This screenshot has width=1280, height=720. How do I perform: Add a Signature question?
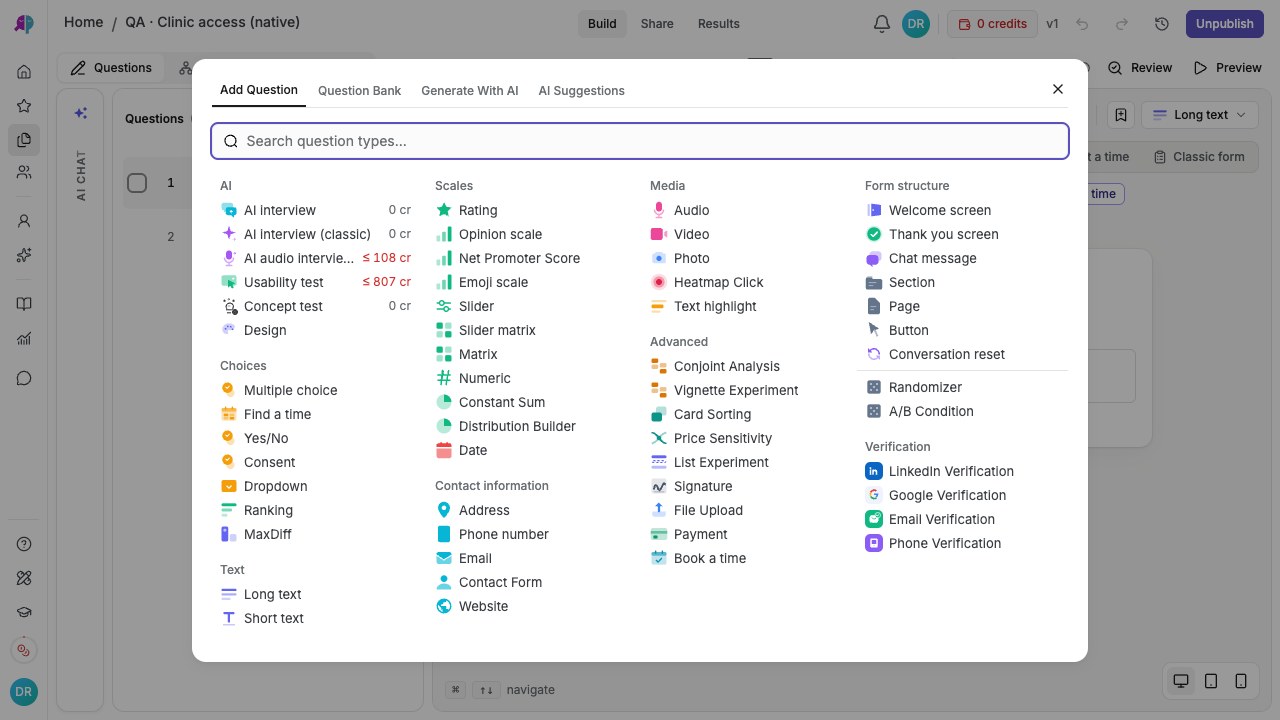coord(745,486)
